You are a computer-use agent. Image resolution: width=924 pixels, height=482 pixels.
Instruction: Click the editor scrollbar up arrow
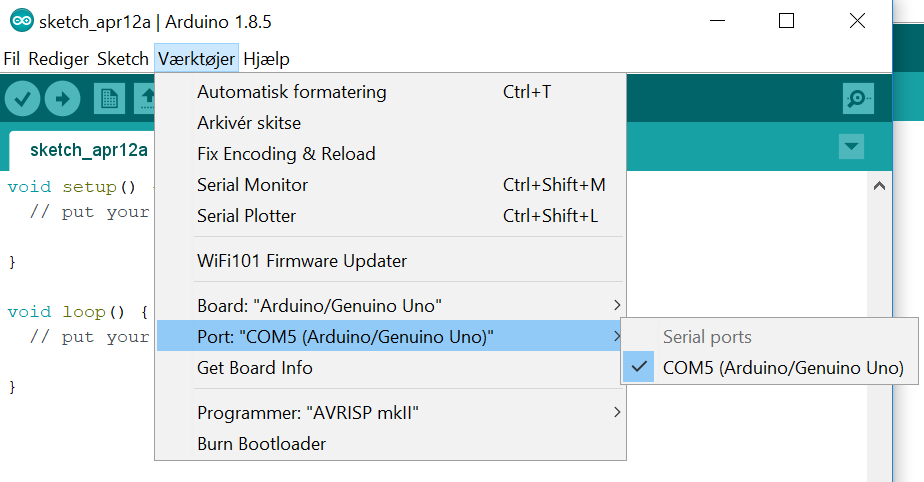coord(880,185)
